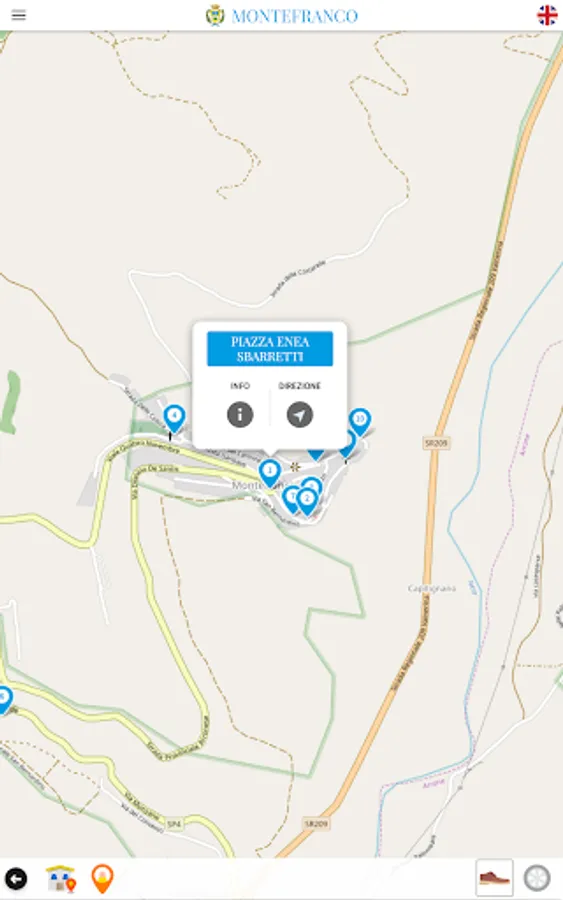Select map marker number 7
563x900 pixels.
tap(290, 498)
